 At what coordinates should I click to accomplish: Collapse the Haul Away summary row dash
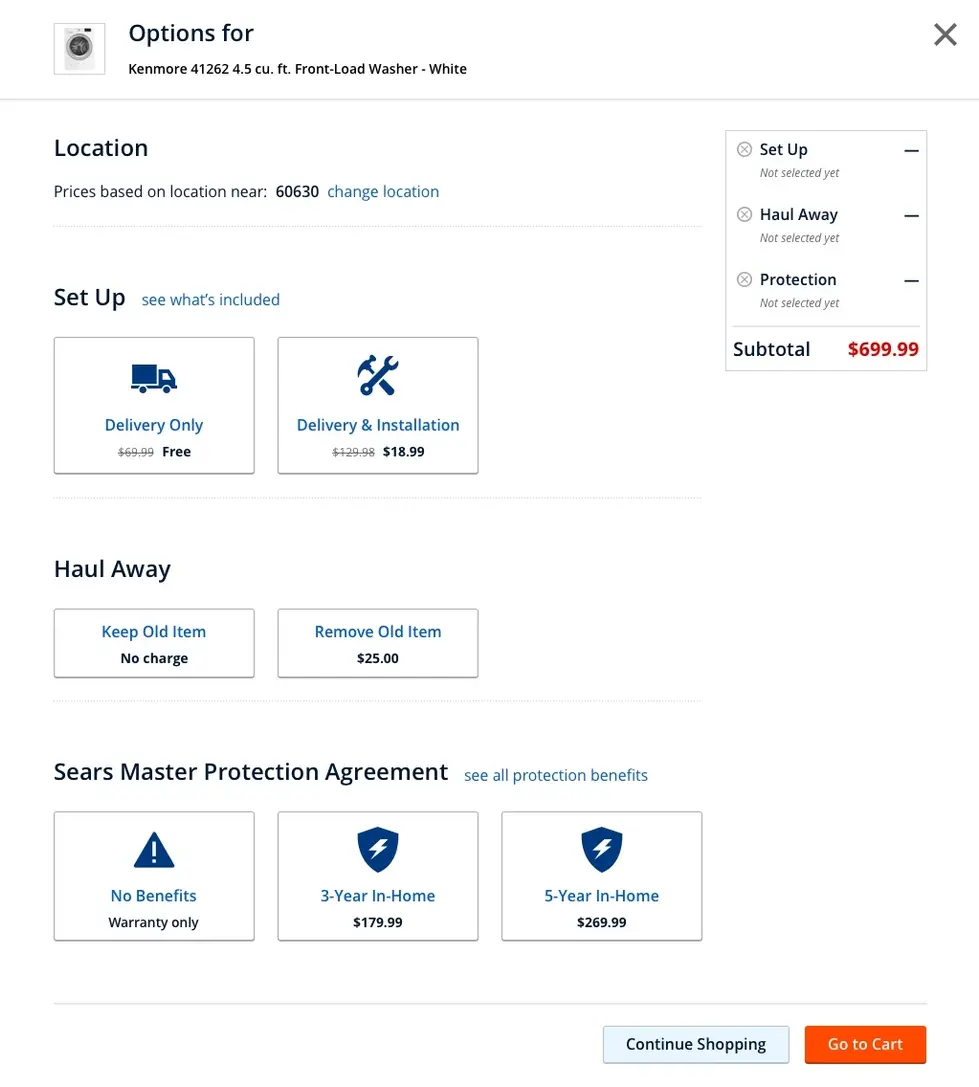click(x=912, y=216)
